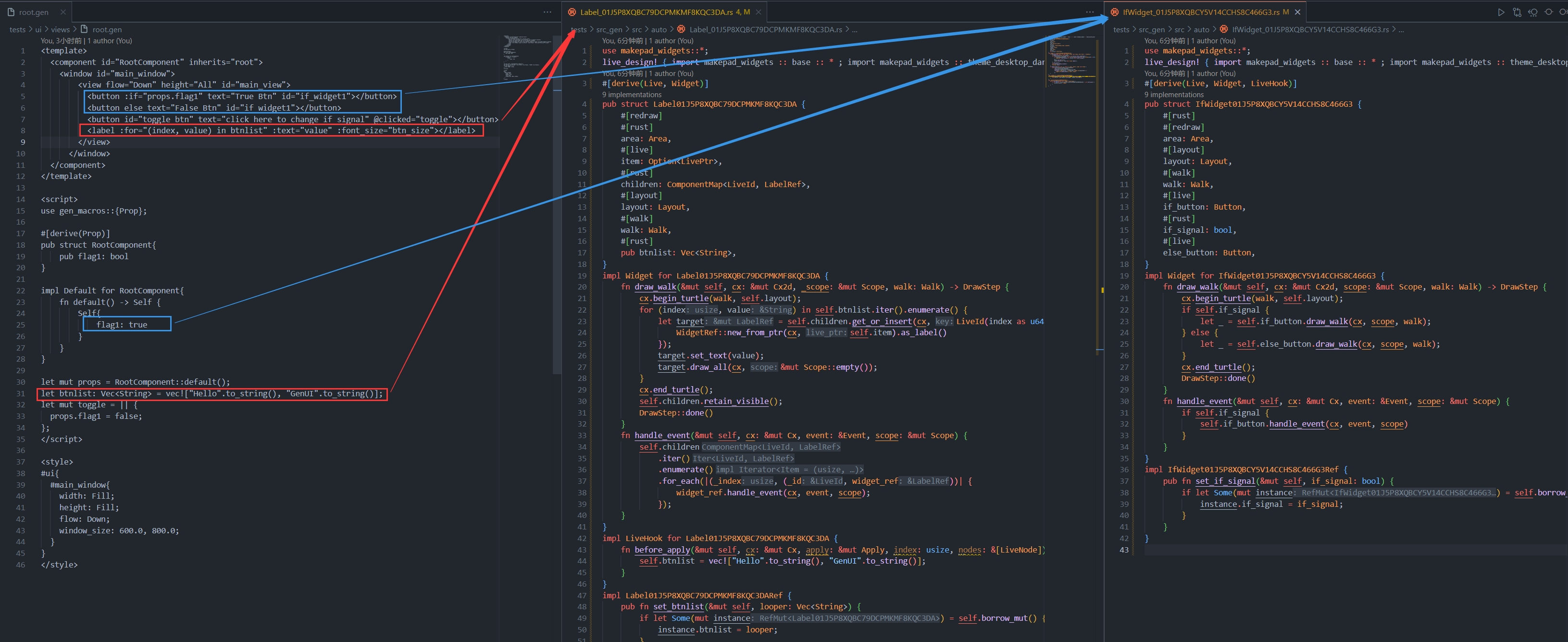Close the root.gen tab
1568x642 pixels.
[x=62, y=12]
